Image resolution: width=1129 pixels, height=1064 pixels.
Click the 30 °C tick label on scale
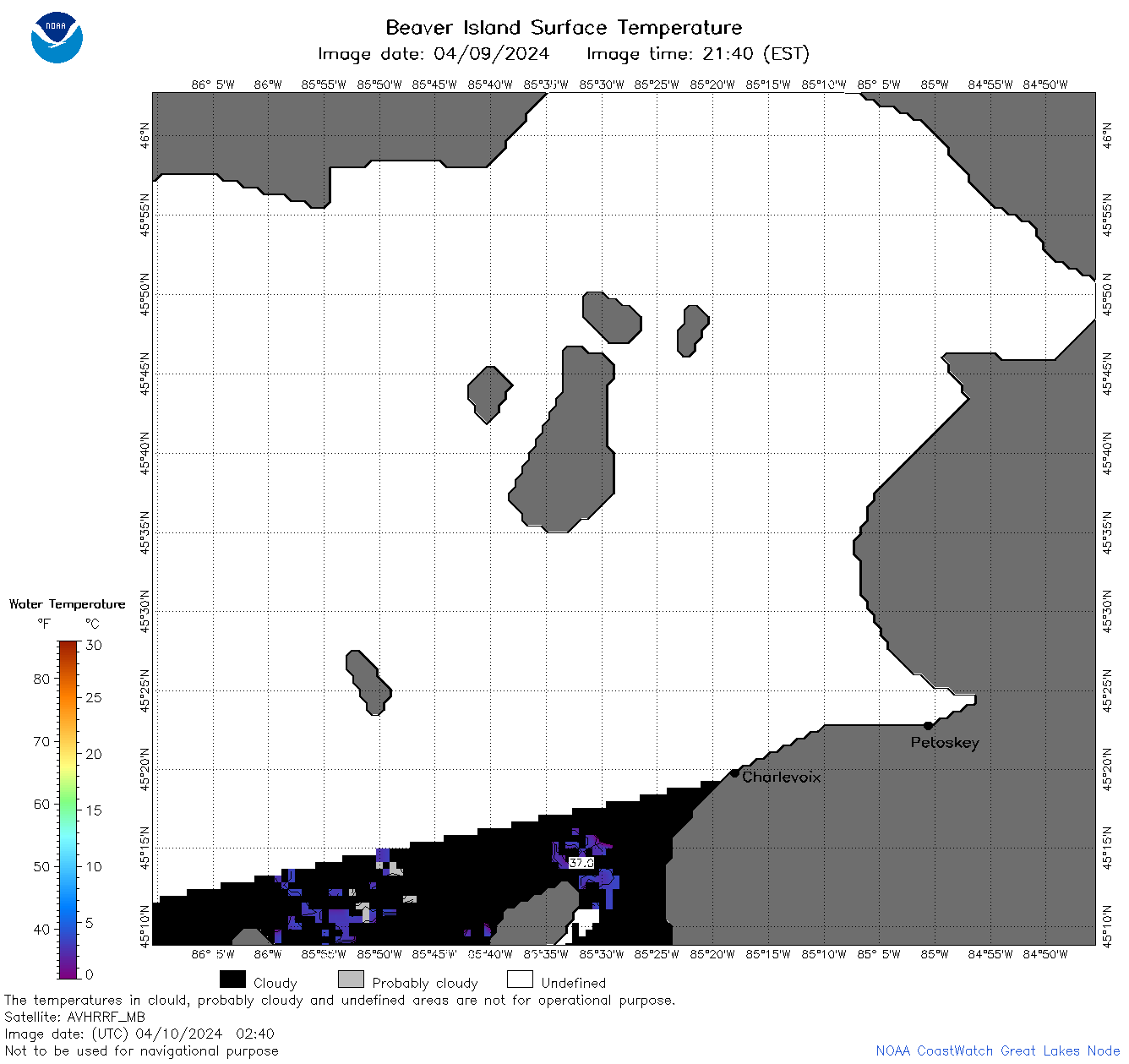[x=94, y=645]
